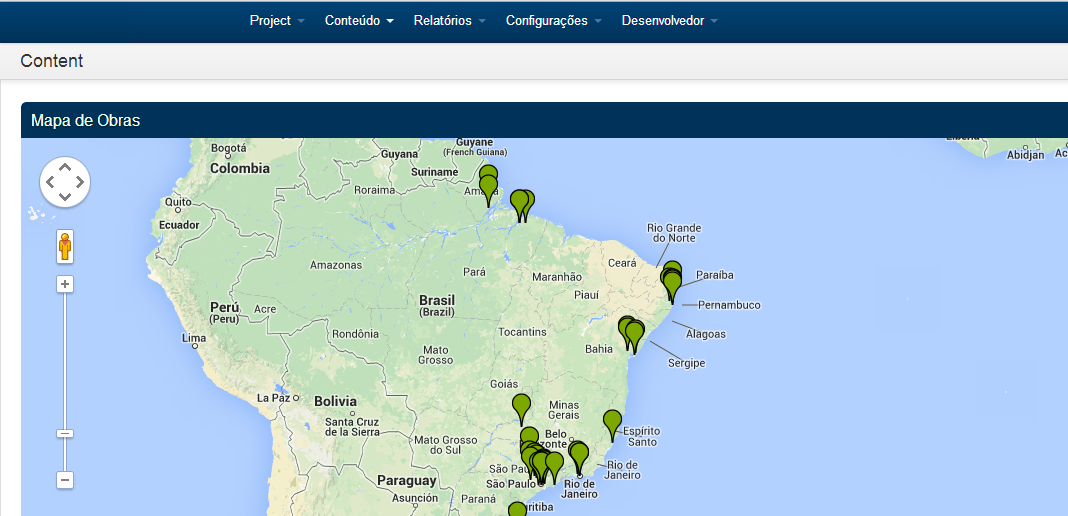Click the Colombia label on map

[240, 168]
